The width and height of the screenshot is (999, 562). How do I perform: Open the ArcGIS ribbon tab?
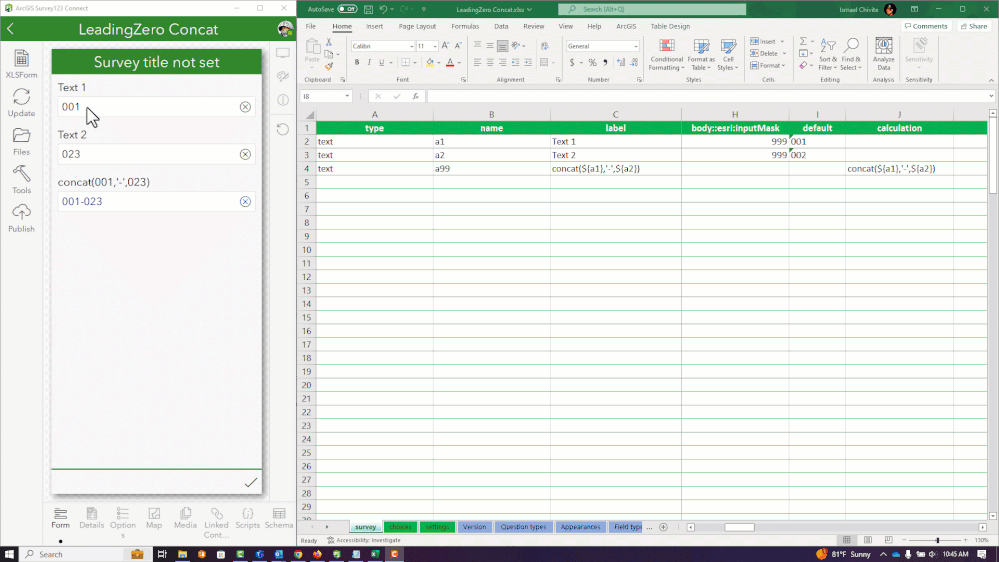626,26
